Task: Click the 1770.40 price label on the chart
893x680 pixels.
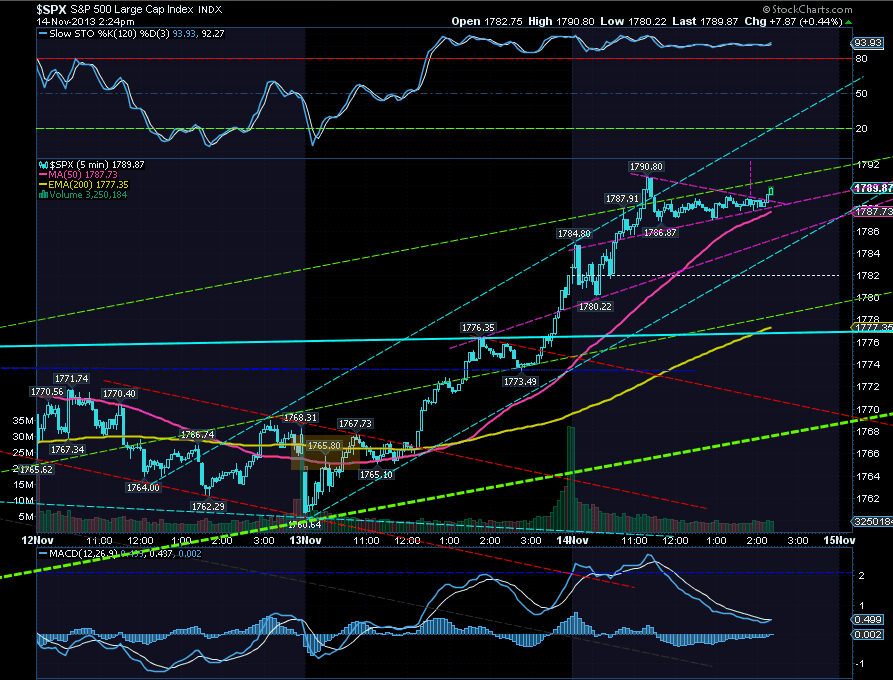Action: (119, 394)
